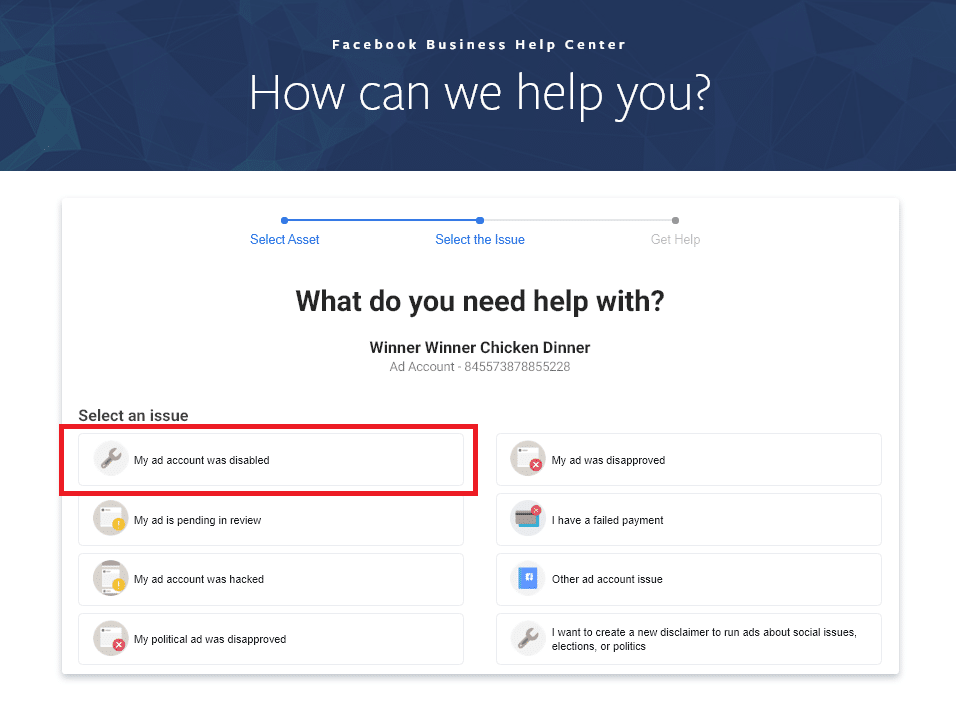The image size is (956, 701).
Task: Select the 'My ad account was disabled' issue
Action: (x=271, y=460)
